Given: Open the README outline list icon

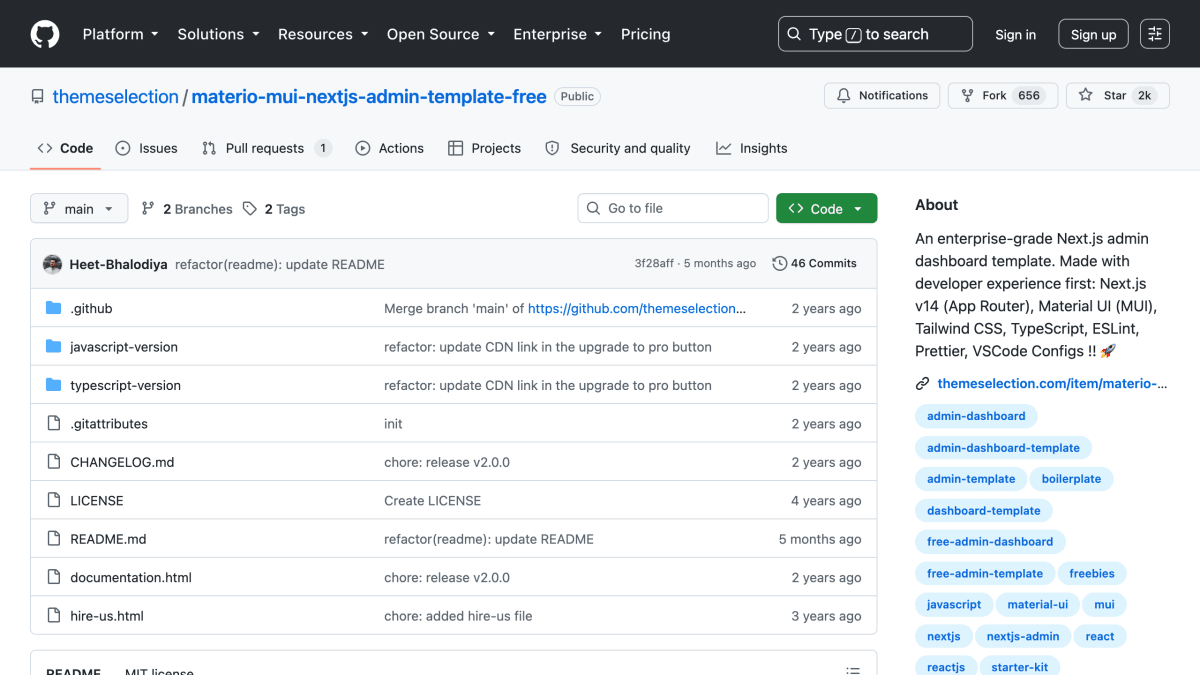Looking at the screenshot, I should click(x=853, y=671).
